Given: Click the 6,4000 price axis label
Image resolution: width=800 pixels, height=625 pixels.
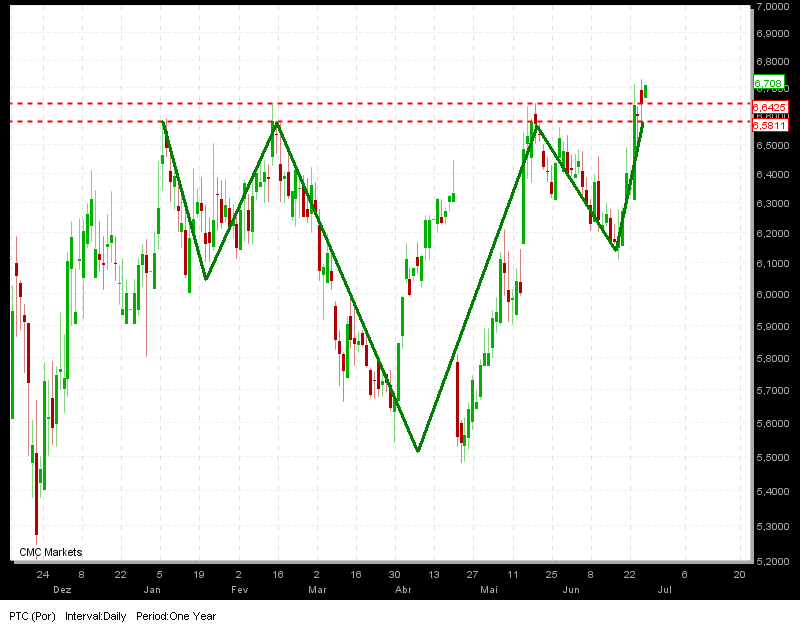Looking at the screenshot, I should pos(773,174).
